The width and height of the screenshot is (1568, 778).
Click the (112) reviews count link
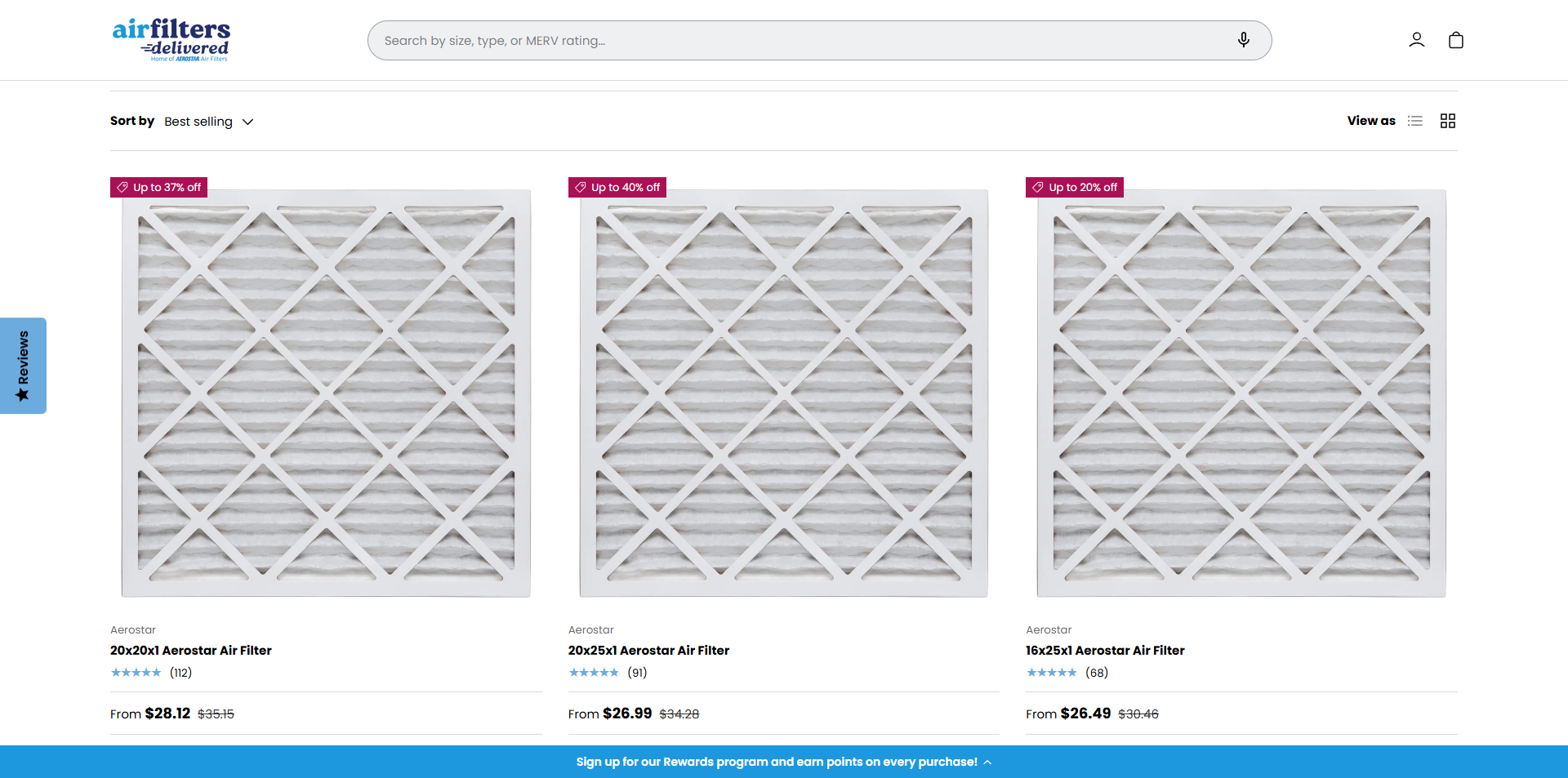[180, 672]
